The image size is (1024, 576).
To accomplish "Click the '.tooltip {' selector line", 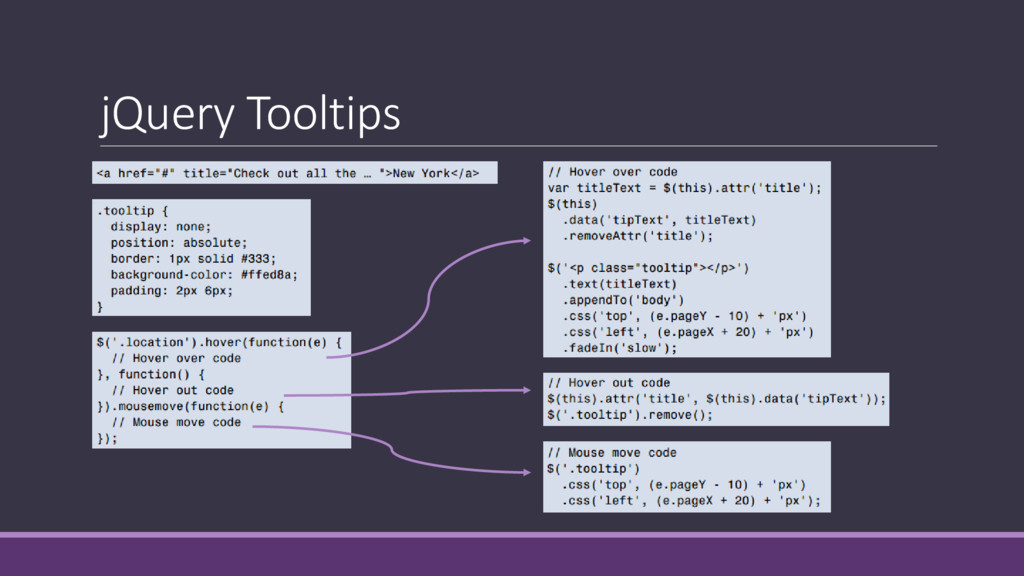I will (133, 211).
